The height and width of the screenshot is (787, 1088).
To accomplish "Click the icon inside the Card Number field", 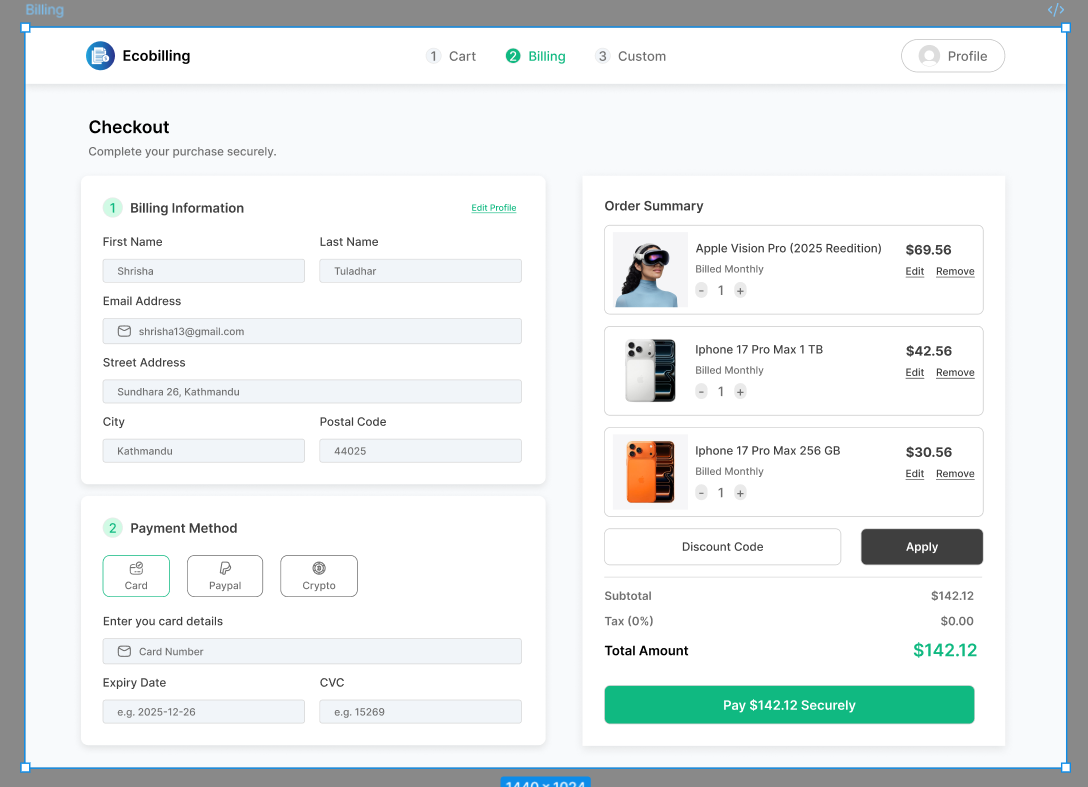I will click(x=124, y=651).
